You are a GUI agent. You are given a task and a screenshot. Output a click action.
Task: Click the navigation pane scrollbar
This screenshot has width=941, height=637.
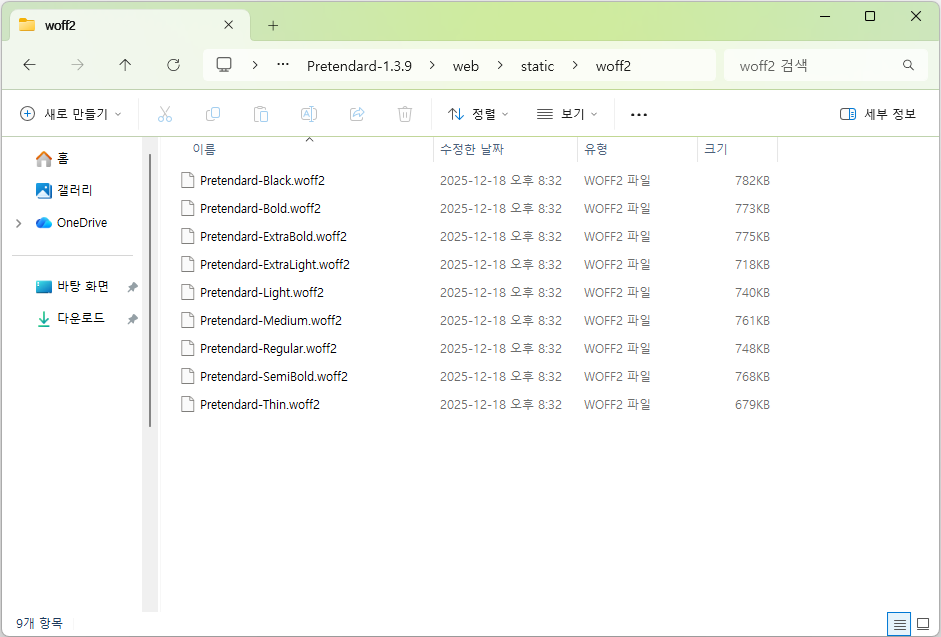pyautogui.click(x=150, y=291)
